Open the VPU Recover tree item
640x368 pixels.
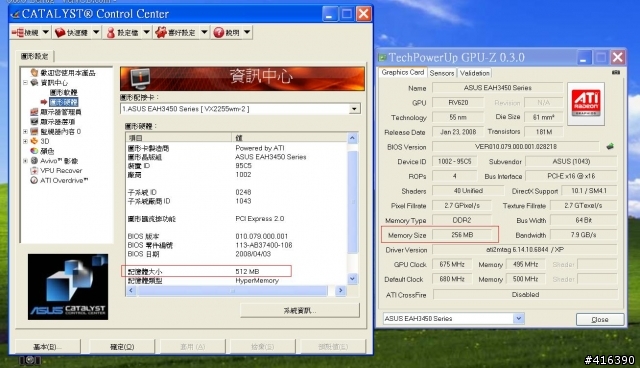click(61, 171)
